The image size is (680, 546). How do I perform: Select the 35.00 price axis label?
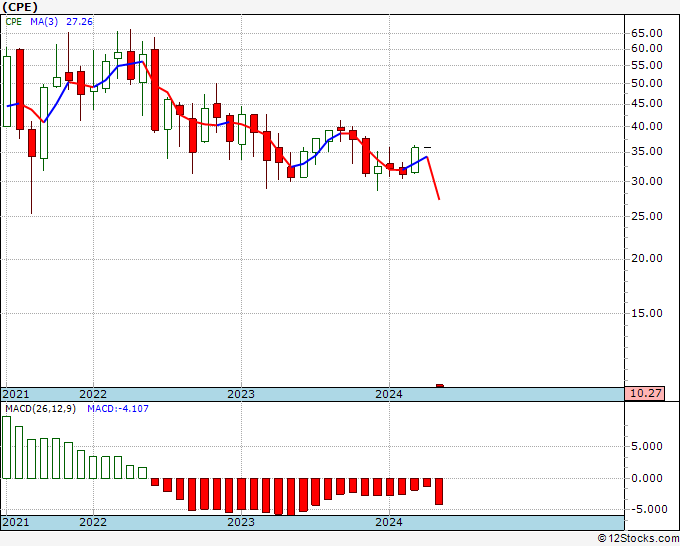647,151
